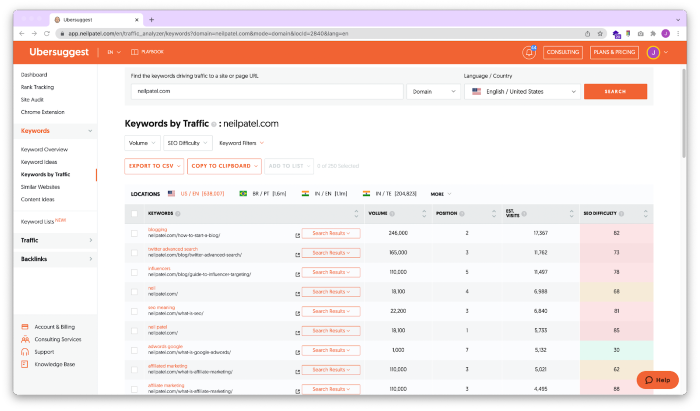Screen dimensions: 700x411
Task: Open the Volume filter dropdown
Action: 142,143
